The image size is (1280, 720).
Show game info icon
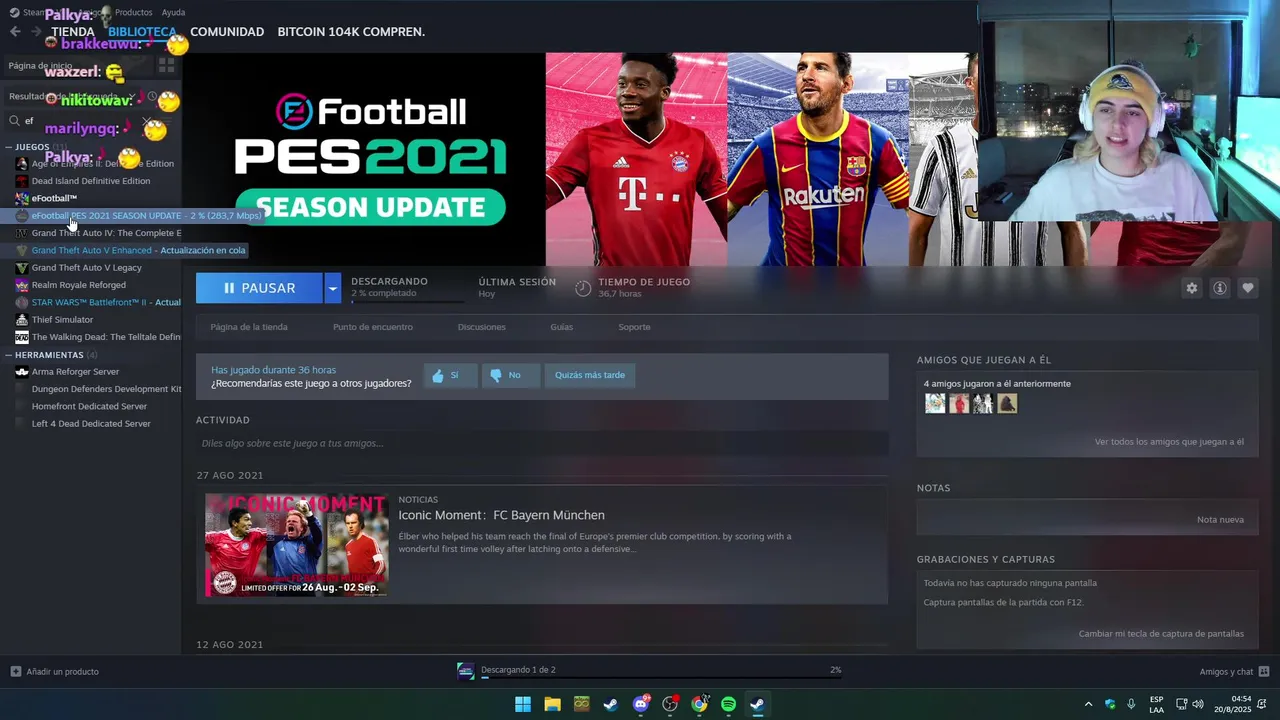click(1219, 288)
